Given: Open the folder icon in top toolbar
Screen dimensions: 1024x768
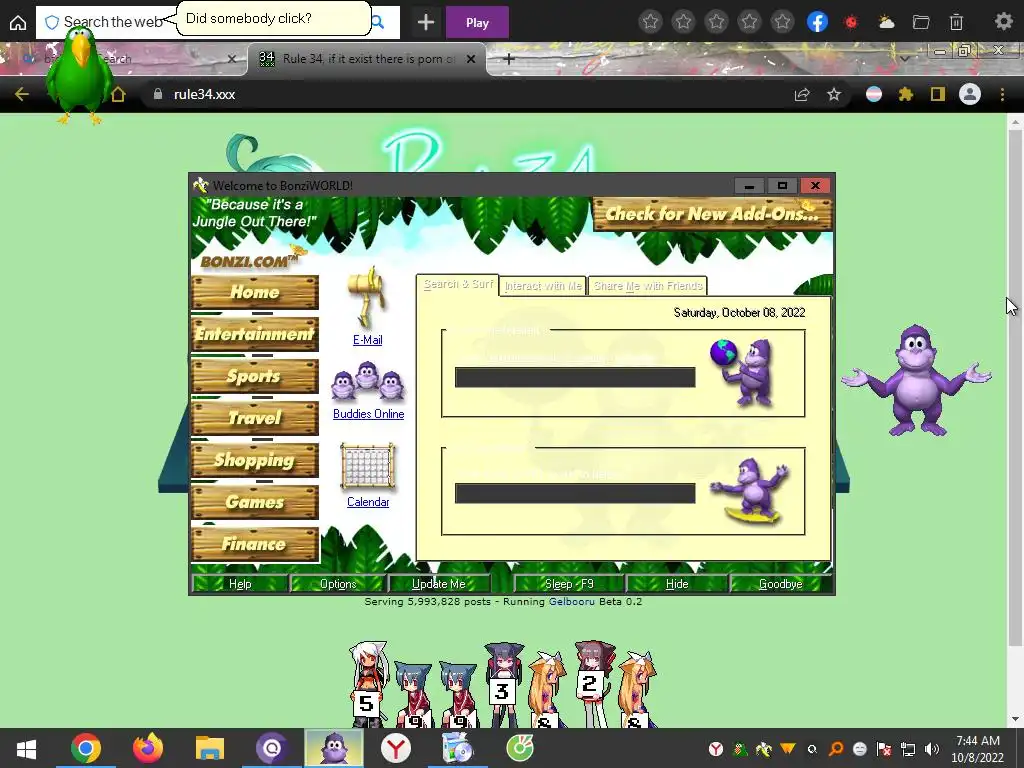Looking at the screenshot, I should pyautogui.click(x=921, y=22).
